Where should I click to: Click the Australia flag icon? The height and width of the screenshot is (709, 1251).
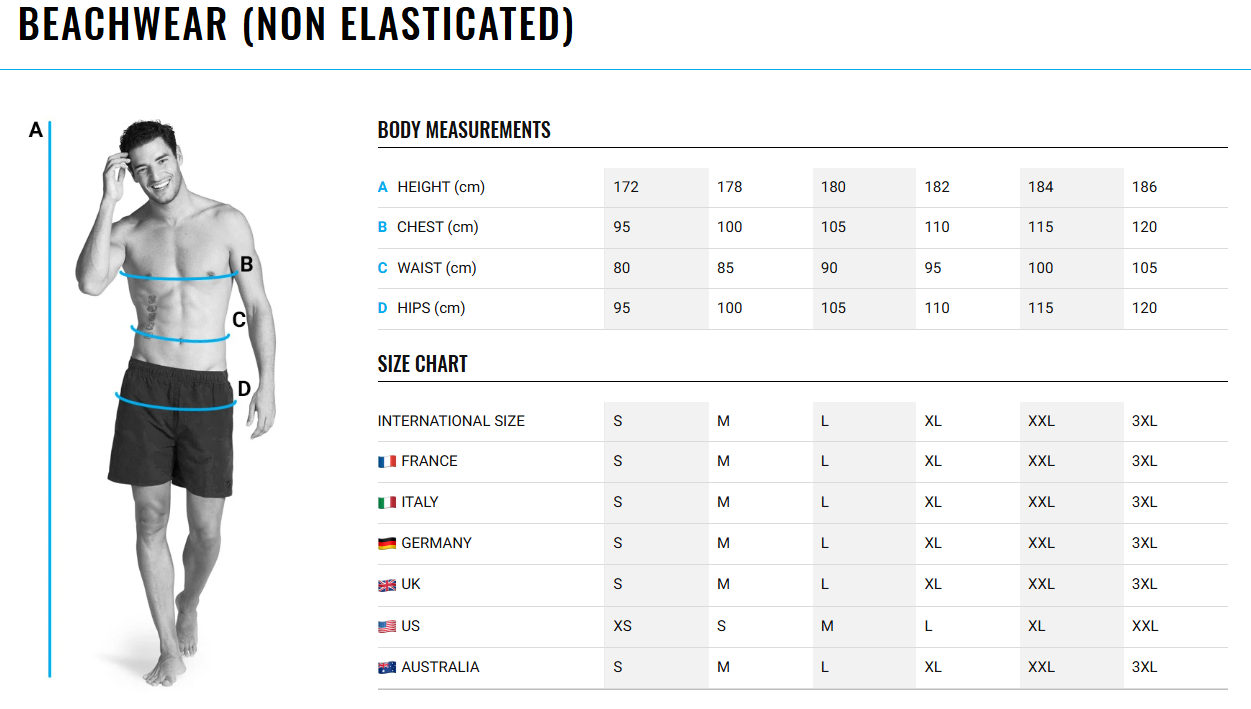[387, 668]
